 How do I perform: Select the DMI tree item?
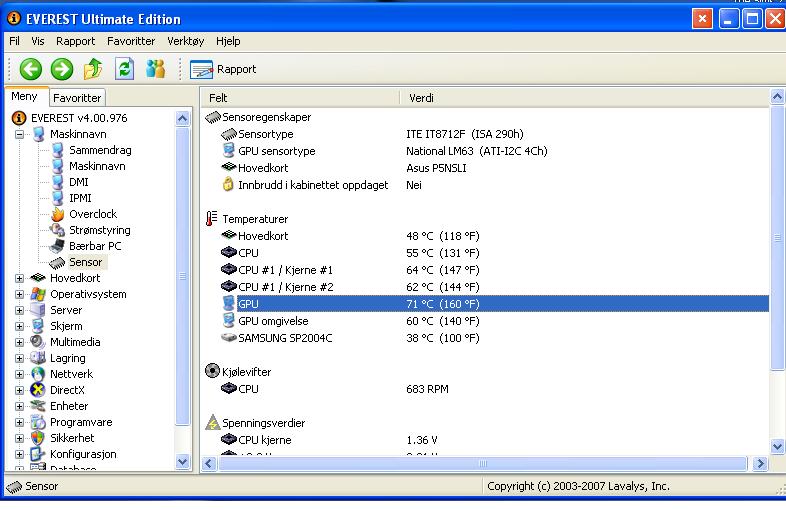tap(79, 182)
